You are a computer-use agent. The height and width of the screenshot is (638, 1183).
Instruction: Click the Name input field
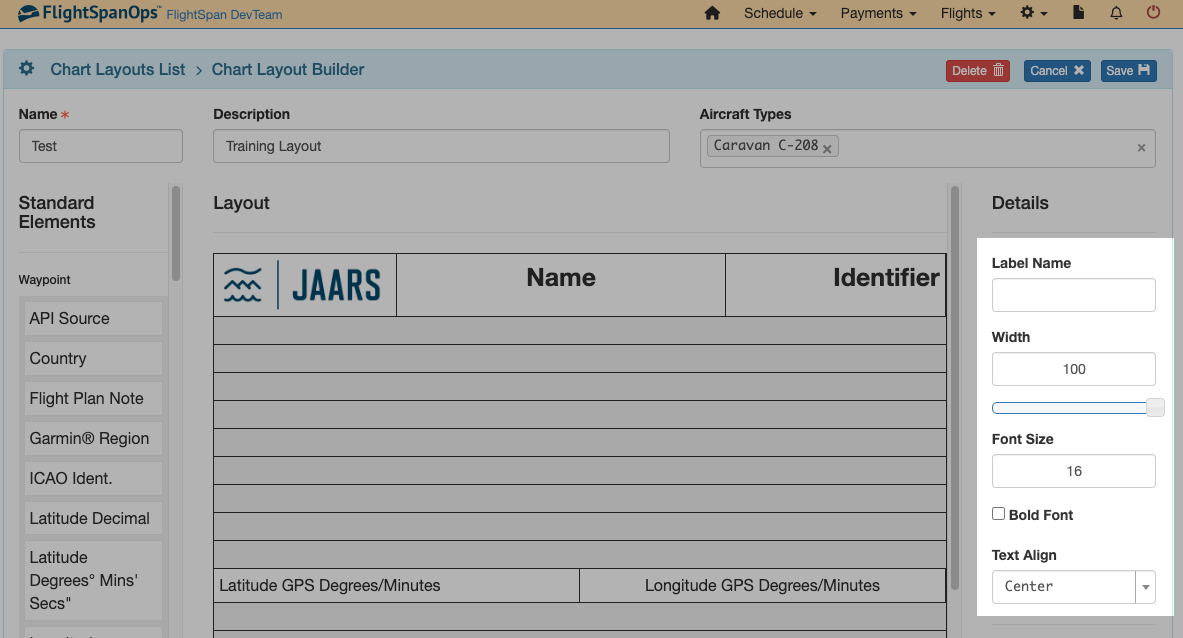100,146
